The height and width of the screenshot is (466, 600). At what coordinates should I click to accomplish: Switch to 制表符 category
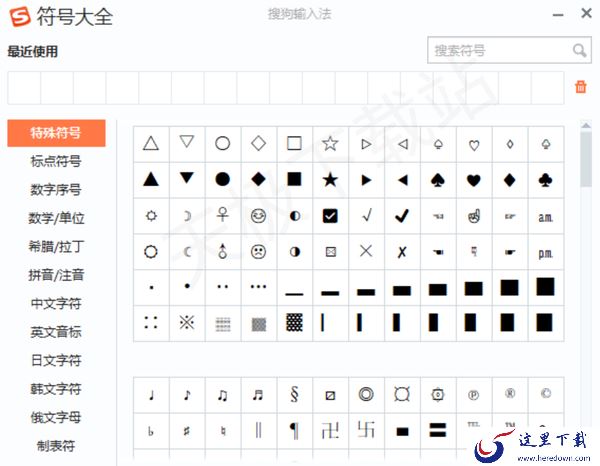tap(56, 446)
